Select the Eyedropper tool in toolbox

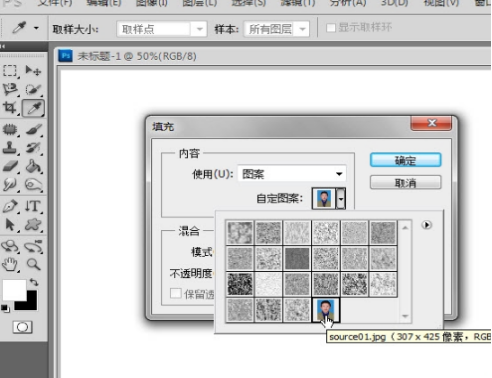(33, 108)
